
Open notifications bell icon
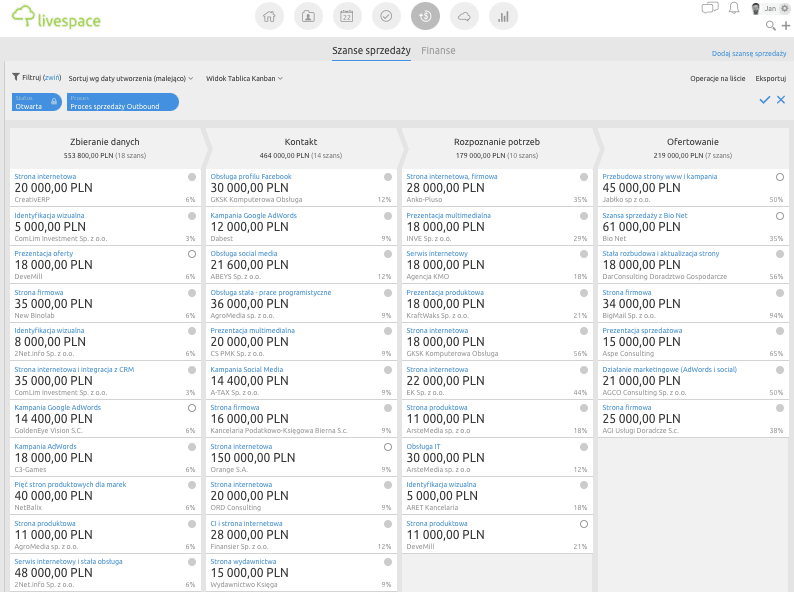(734, 8)
